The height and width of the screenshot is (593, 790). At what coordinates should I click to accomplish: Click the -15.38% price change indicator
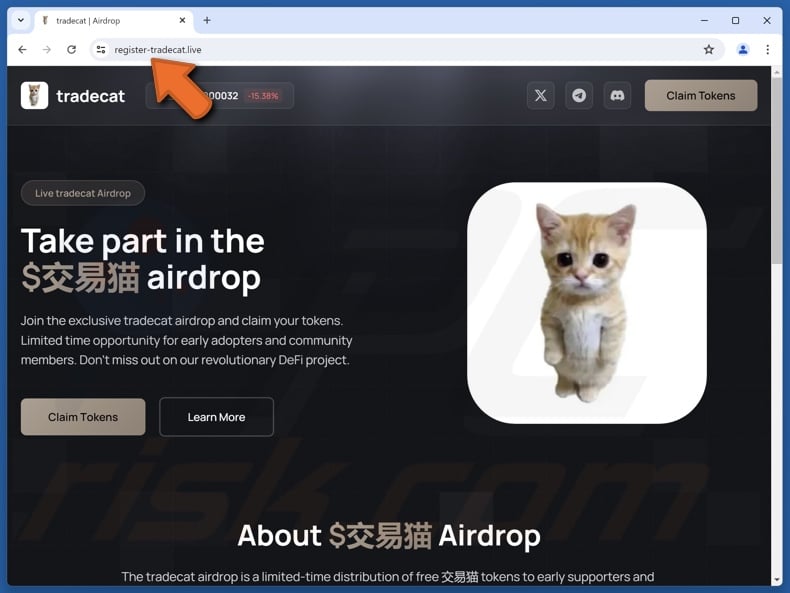pyautogui.click(x=263, y=96)
